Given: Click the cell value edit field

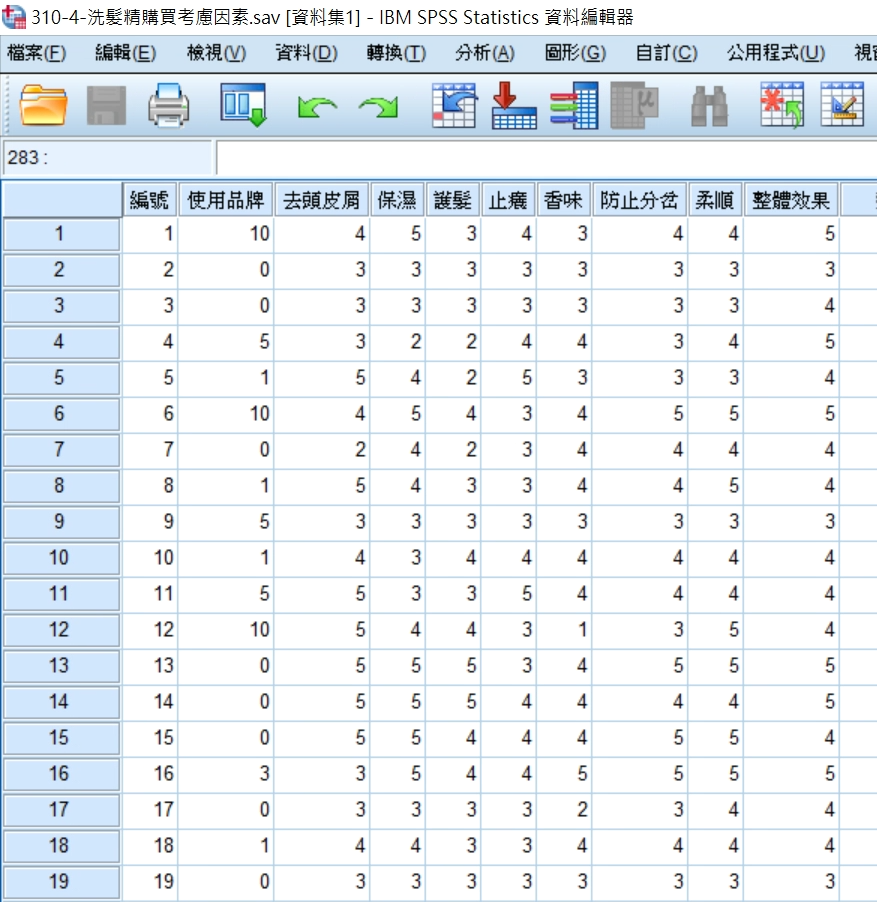Looking at the screenshot, I should (545, 158).
